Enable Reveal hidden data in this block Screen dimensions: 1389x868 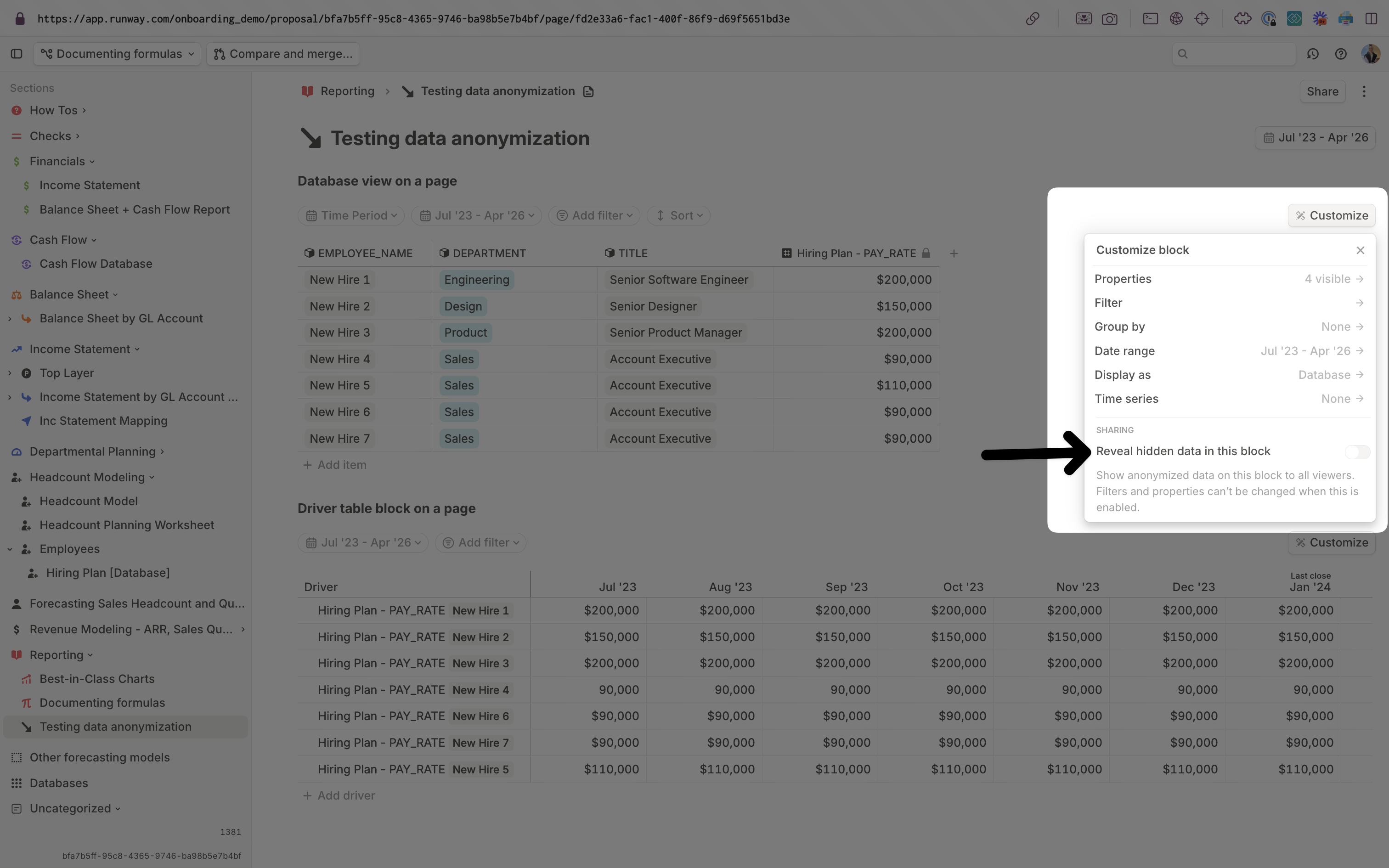coord(1357,452)
